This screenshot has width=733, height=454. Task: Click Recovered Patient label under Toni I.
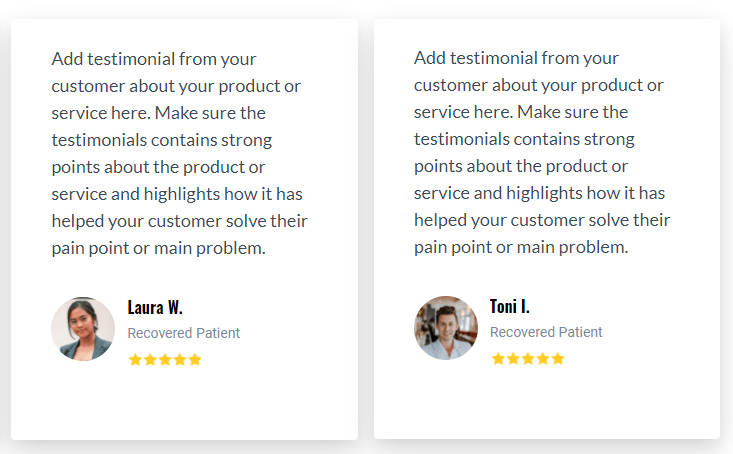(x=546, y=332)
